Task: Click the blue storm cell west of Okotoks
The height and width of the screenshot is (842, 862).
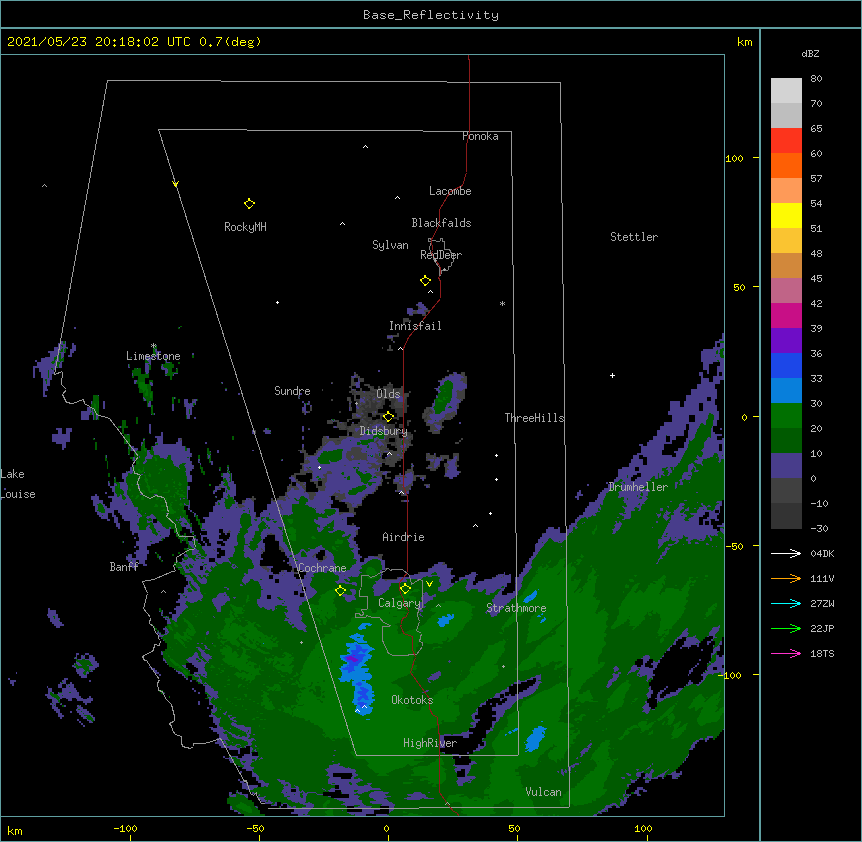Action: (356, 673)
